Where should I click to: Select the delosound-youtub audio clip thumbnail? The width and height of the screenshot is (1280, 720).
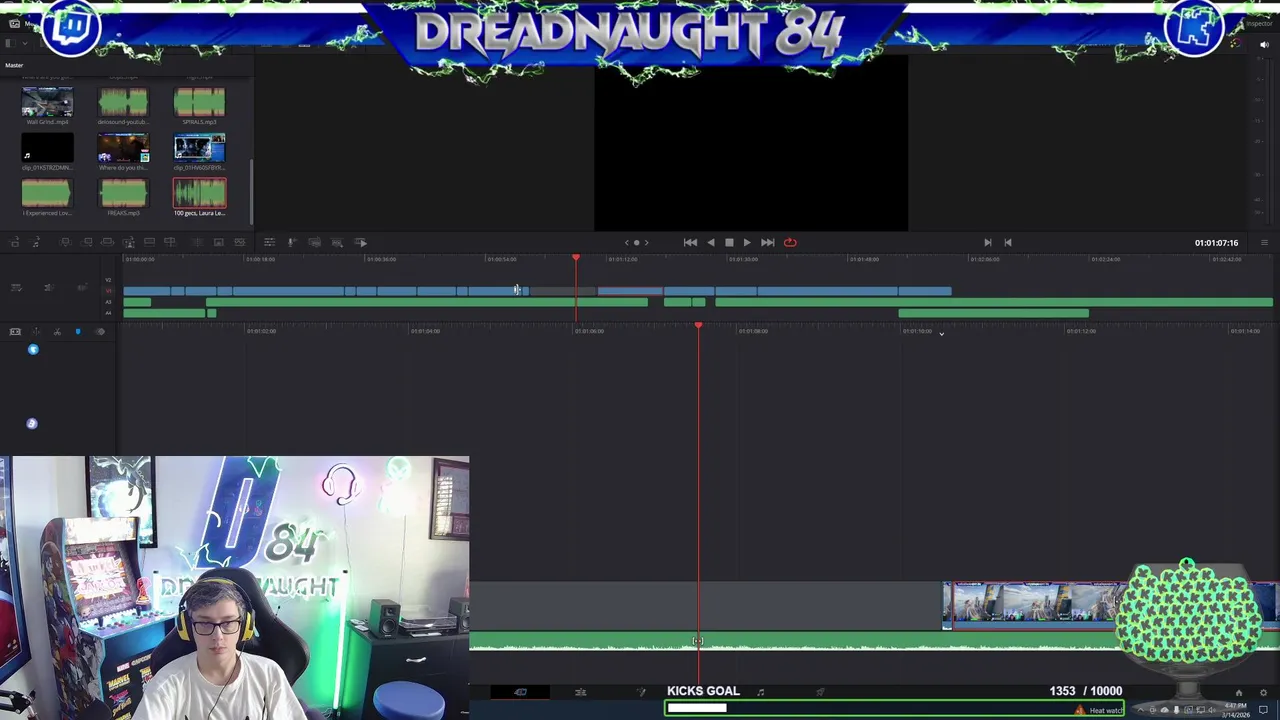[123, 102]
